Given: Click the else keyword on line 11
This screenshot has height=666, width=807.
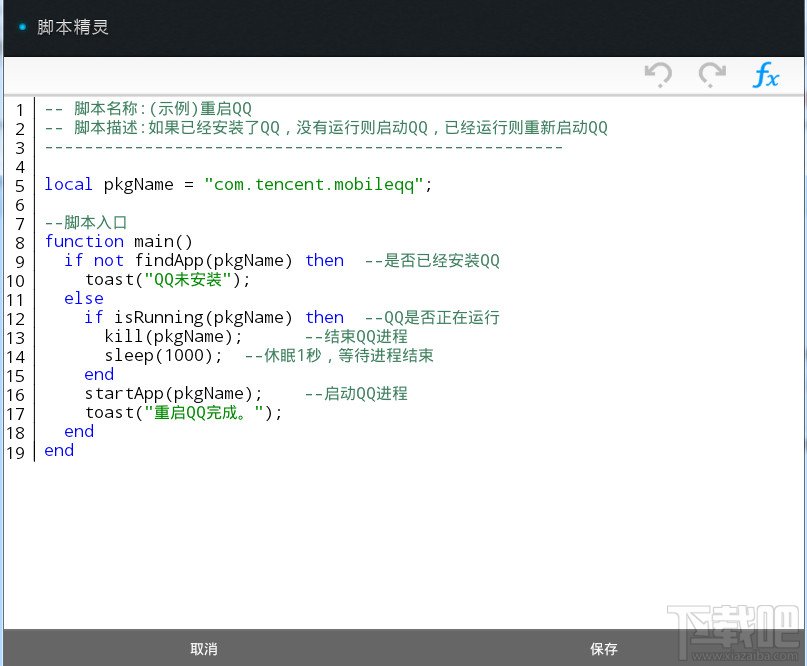Looking at the screenshot, I should (84, 299).
